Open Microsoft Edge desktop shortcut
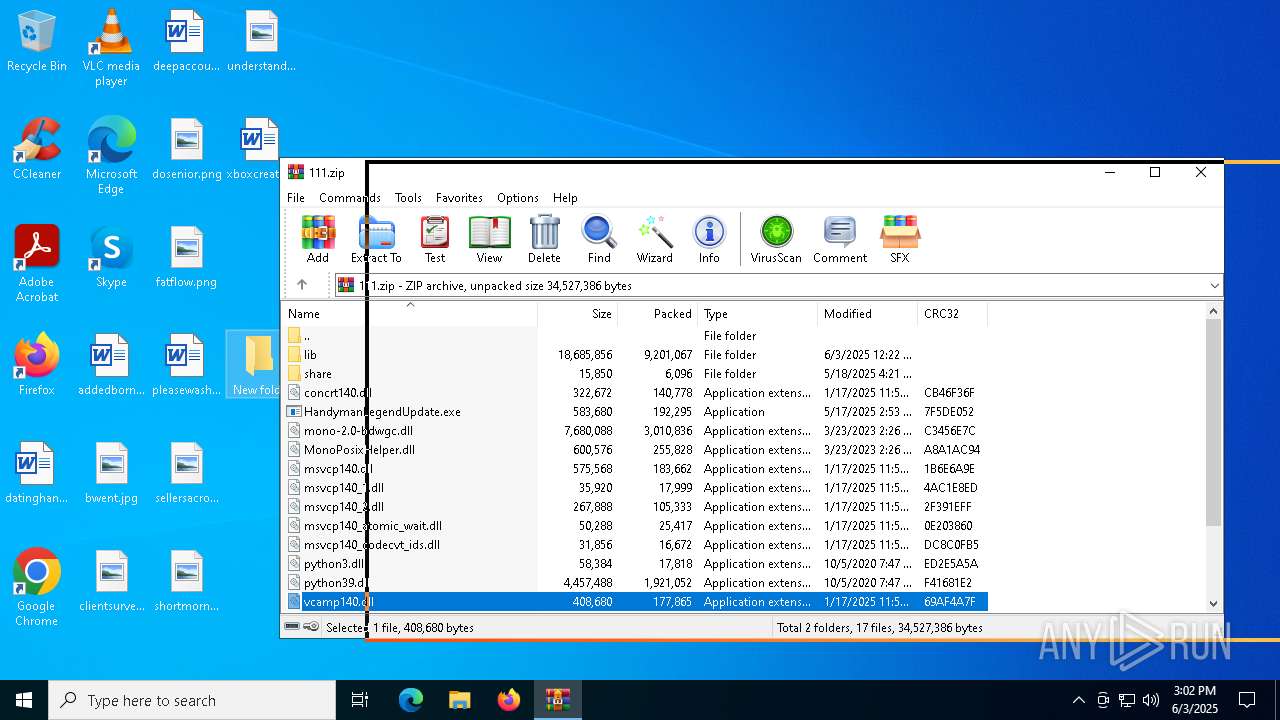The image size is (1280, 720). coord(111,157)
